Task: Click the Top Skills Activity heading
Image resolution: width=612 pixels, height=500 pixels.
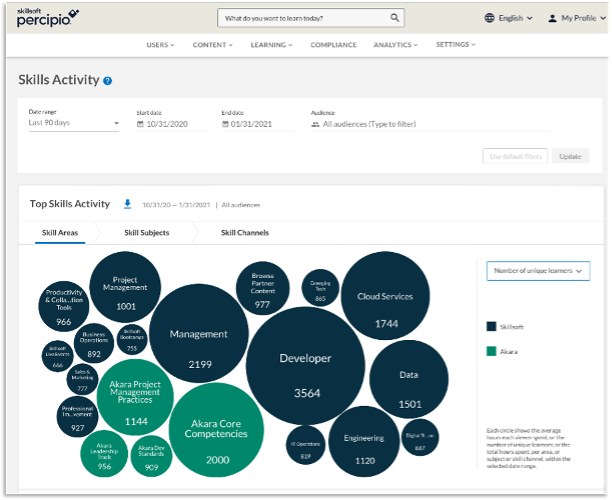Action: 70,204
